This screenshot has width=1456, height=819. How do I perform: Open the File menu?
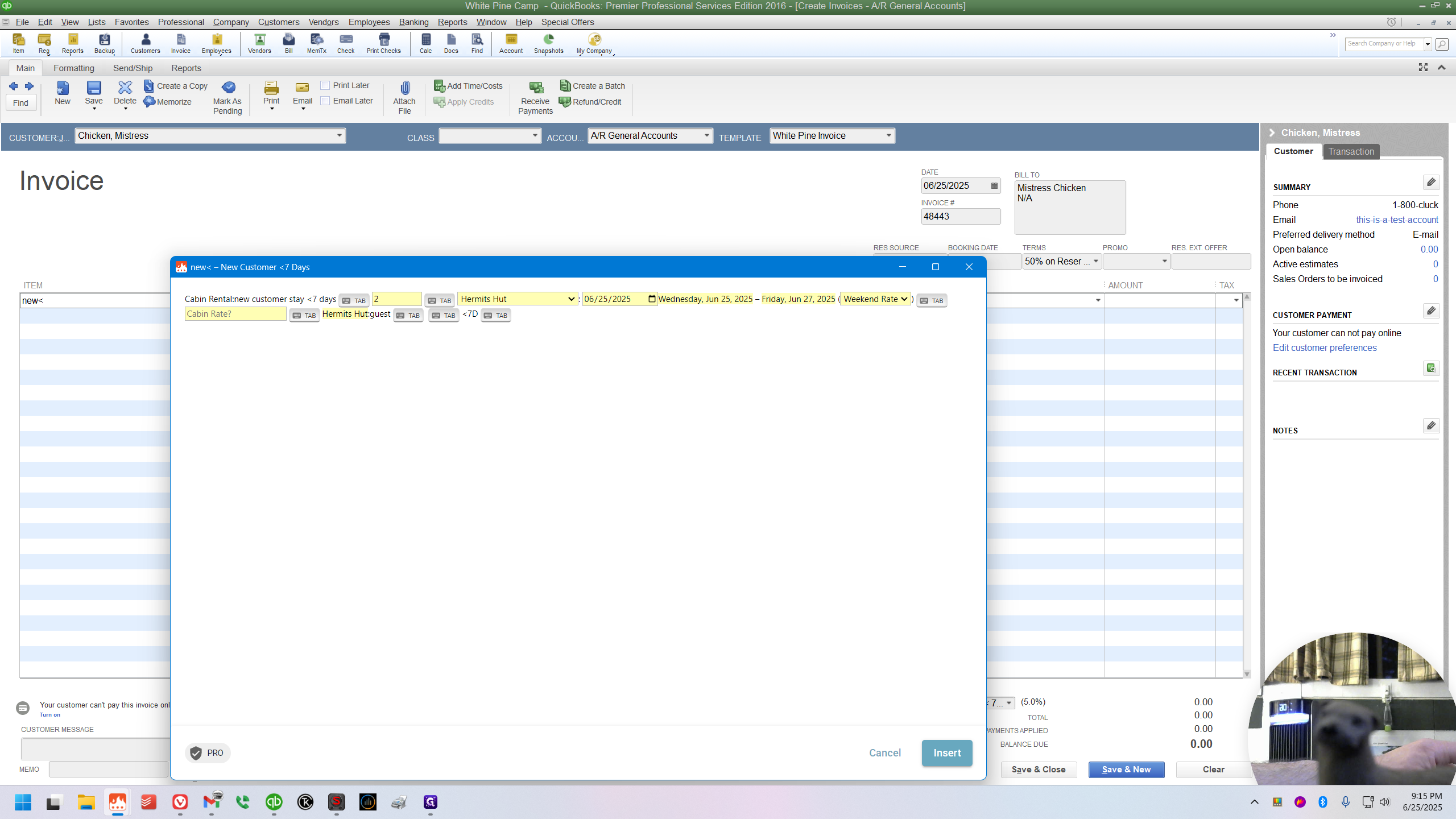22,22
